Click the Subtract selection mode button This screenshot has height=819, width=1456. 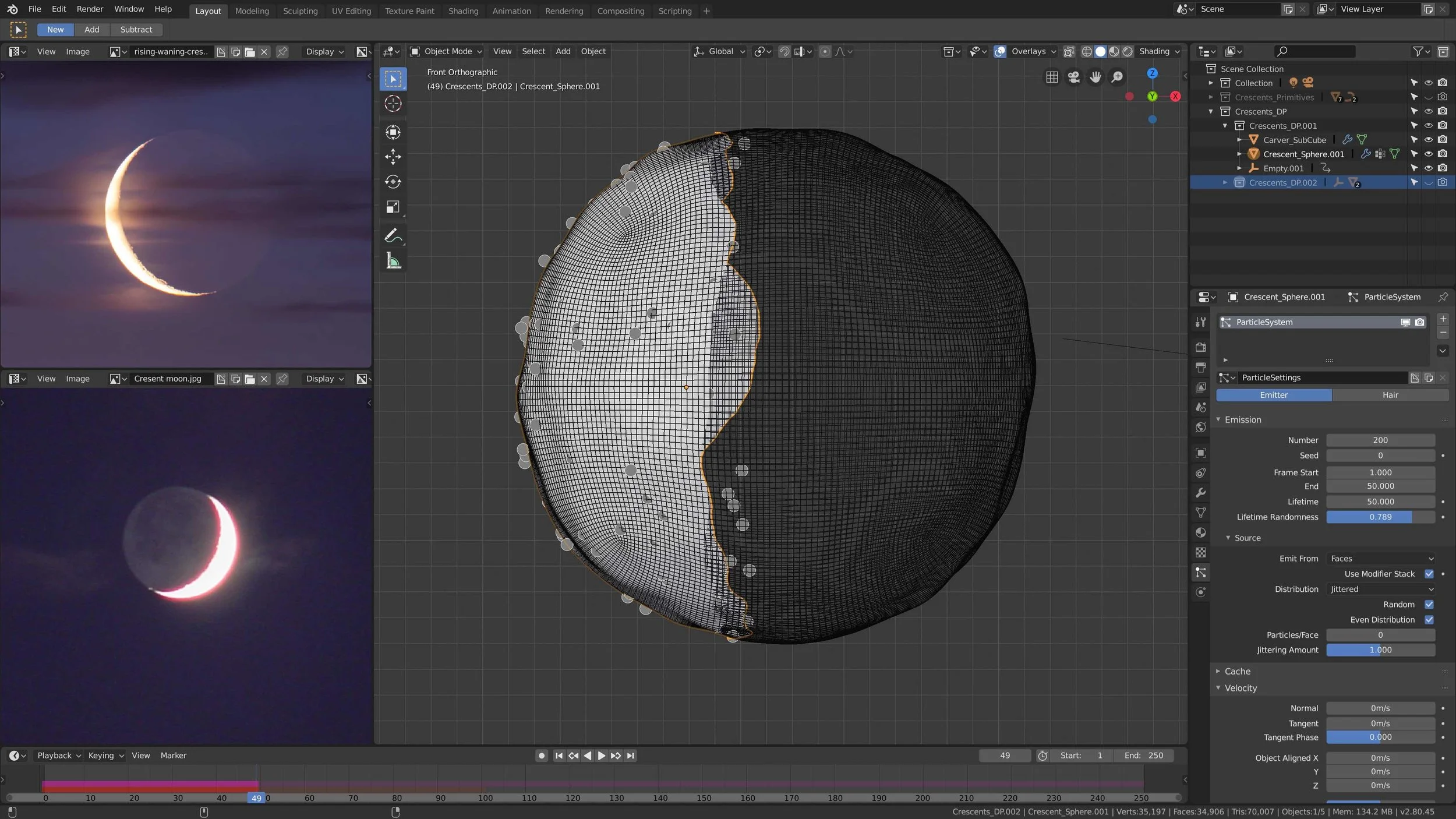pyautogui.click(x=136, y=29)
